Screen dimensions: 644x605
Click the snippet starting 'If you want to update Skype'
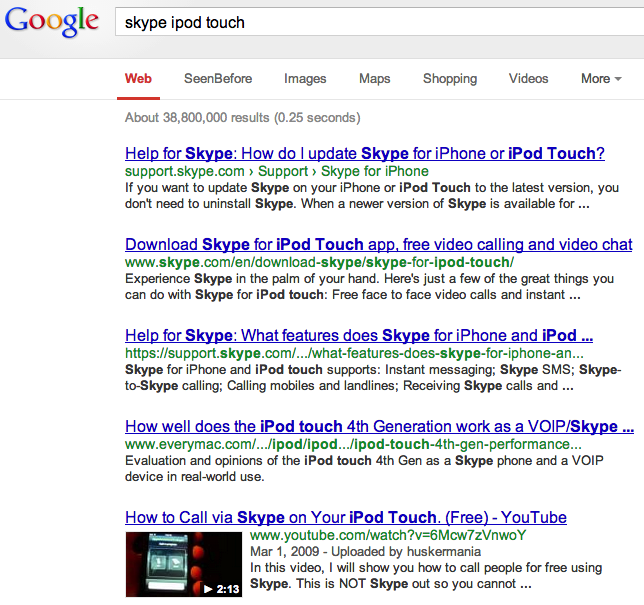[372, 196]
